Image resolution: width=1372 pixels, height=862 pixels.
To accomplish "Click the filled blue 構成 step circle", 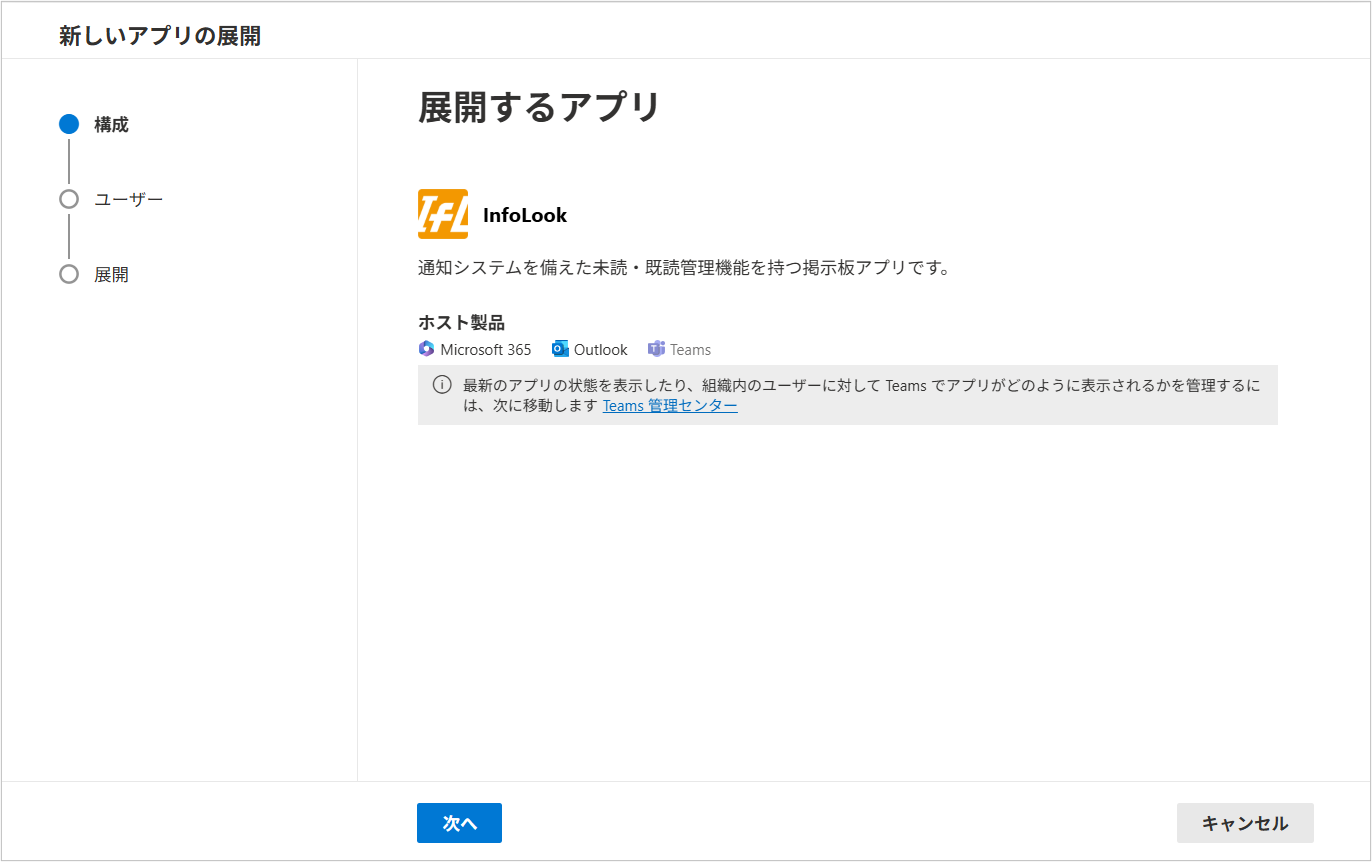I will (69, 125).
